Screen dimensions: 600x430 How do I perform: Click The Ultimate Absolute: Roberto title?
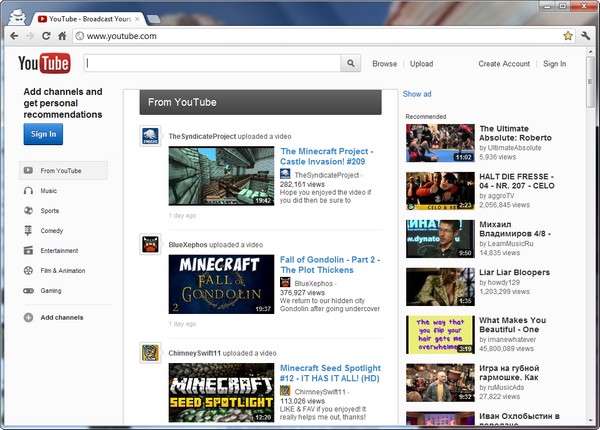point(515,133)
